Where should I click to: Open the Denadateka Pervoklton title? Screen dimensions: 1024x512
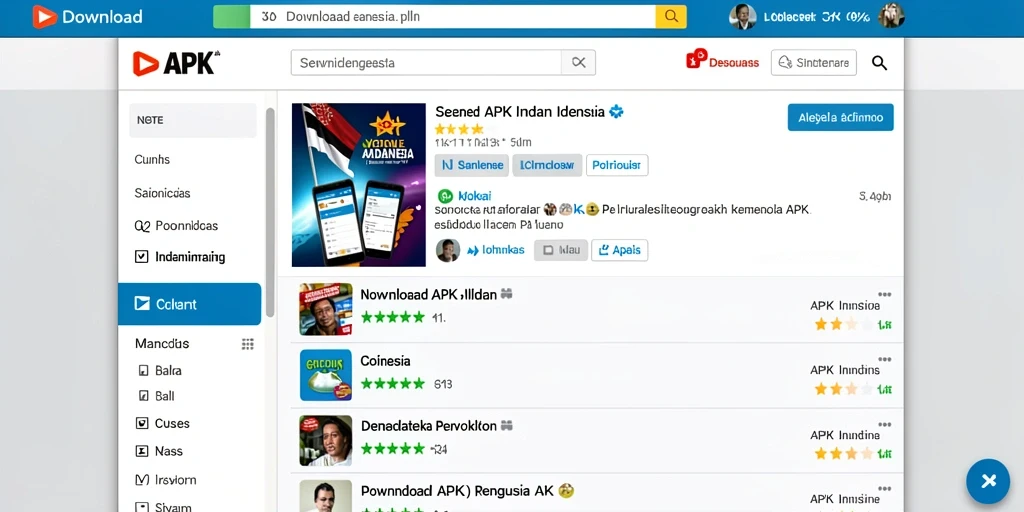click(428, 426)
